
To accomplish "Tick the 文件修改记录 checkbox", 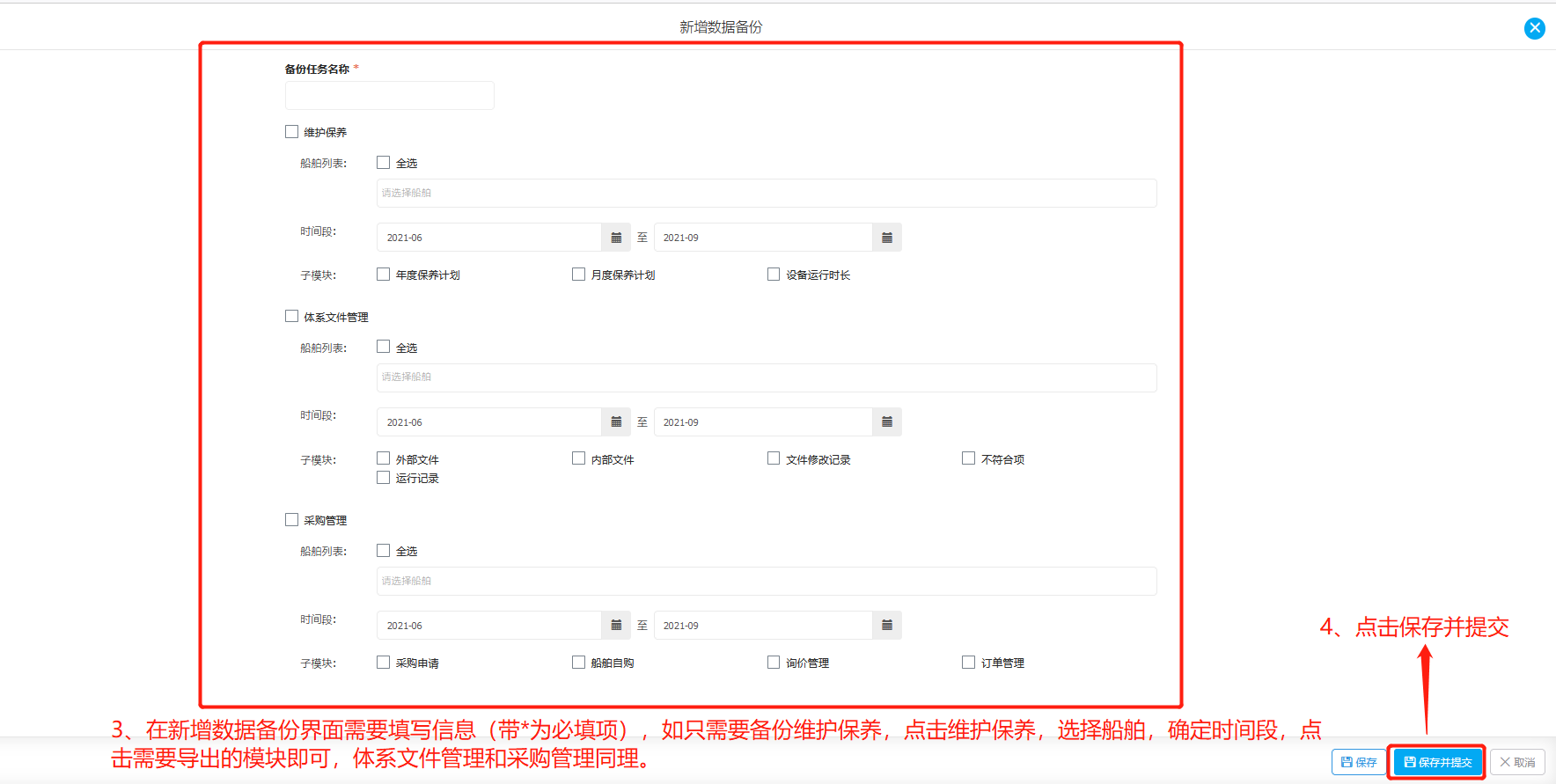I will (x=774, y=458).
